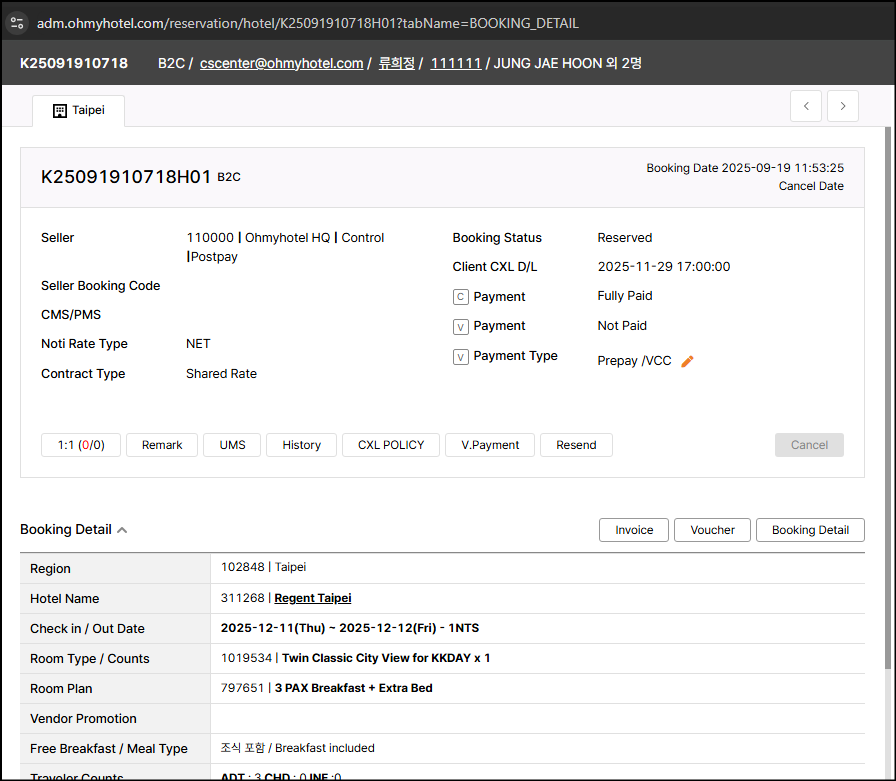Viewport: 896px width, 781px height.
Task: Open the Regent Taipei hotel link
Action: click(x=313, y=598)
